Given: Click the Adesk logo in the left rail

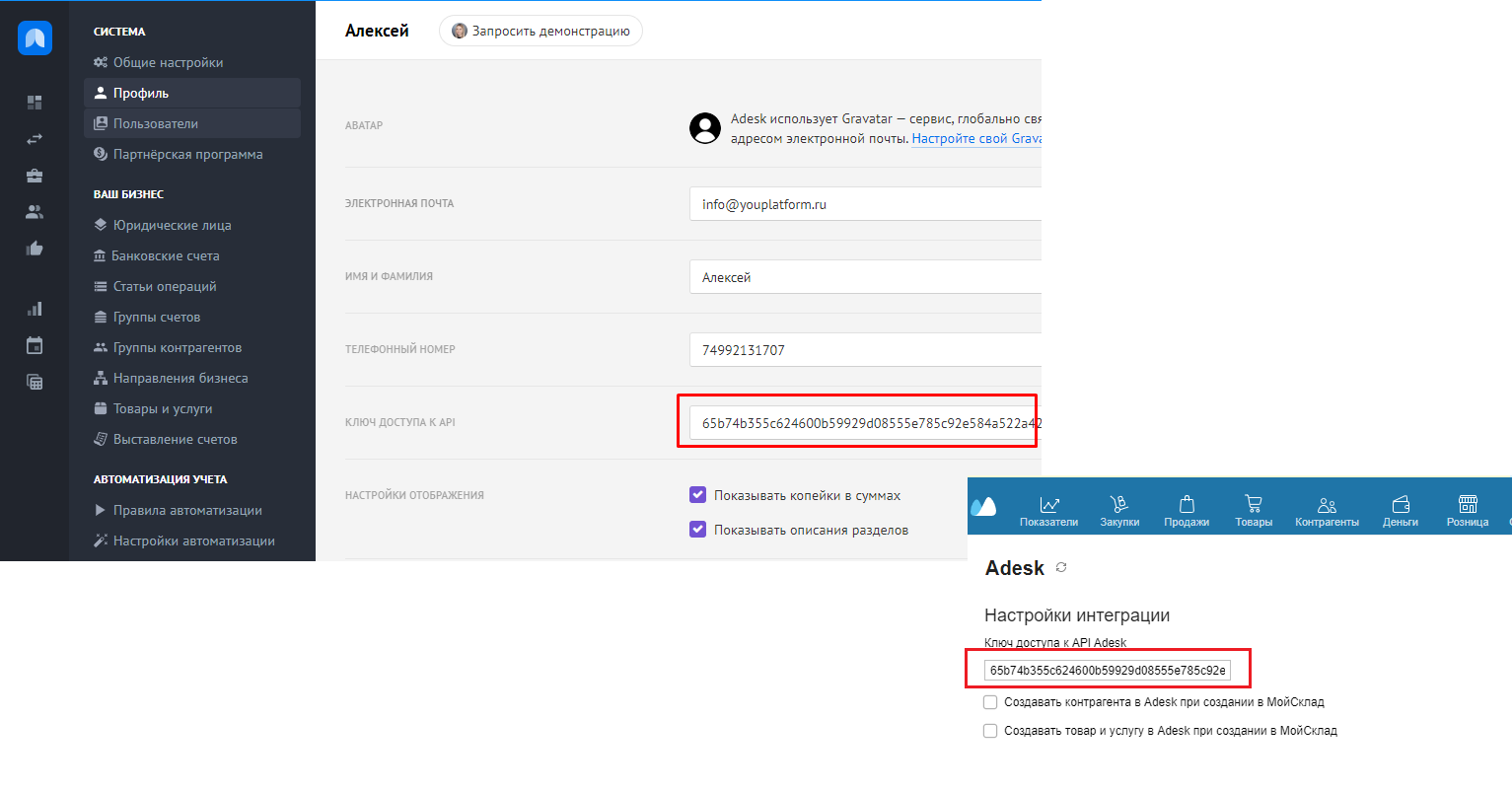Looking at the screenshot, I should pyautogui.click(x=35, y=38).
